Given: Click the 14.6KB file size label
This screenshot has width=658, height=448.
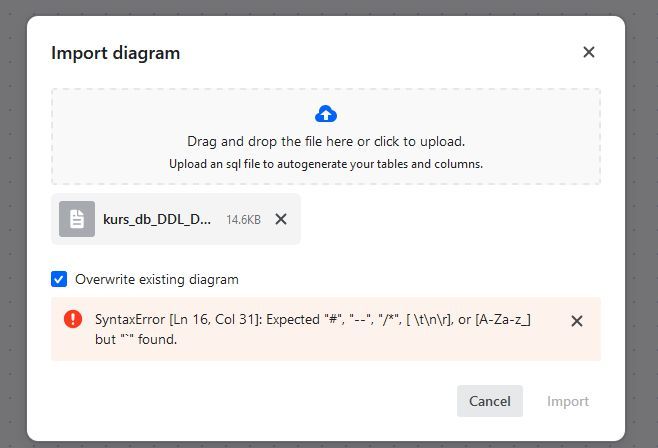Looking at the screenshot, I should 243,220.
